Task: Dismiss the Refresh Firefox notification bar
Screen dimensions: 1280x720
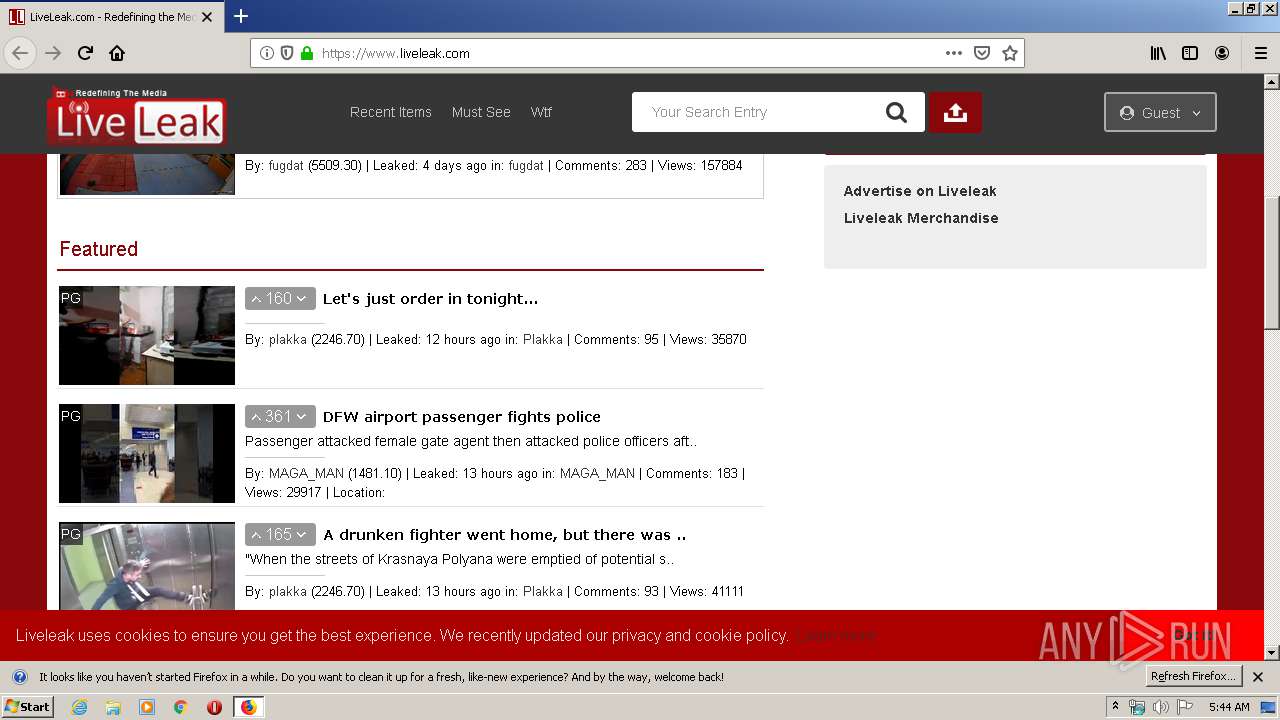Action: coord(1258,677)
